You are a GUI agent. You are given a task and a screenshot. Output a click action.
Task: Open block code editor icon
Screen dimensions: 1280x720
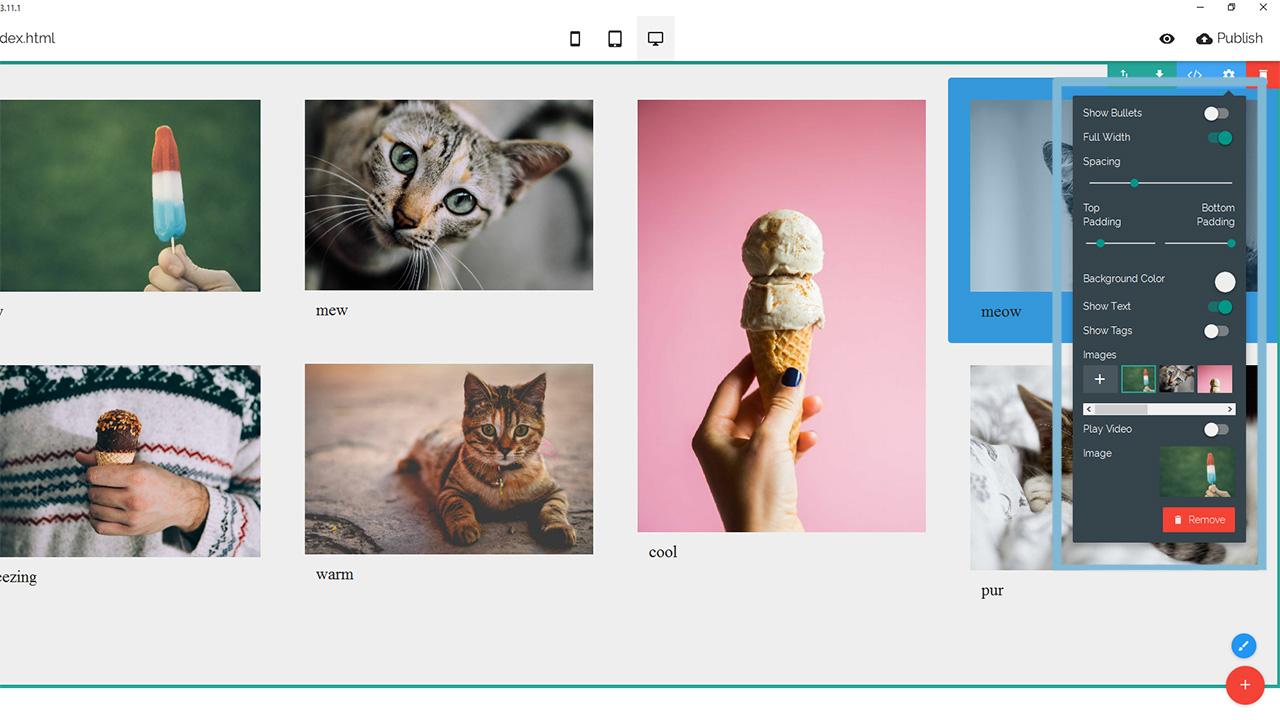click(x=1194, y=75)
